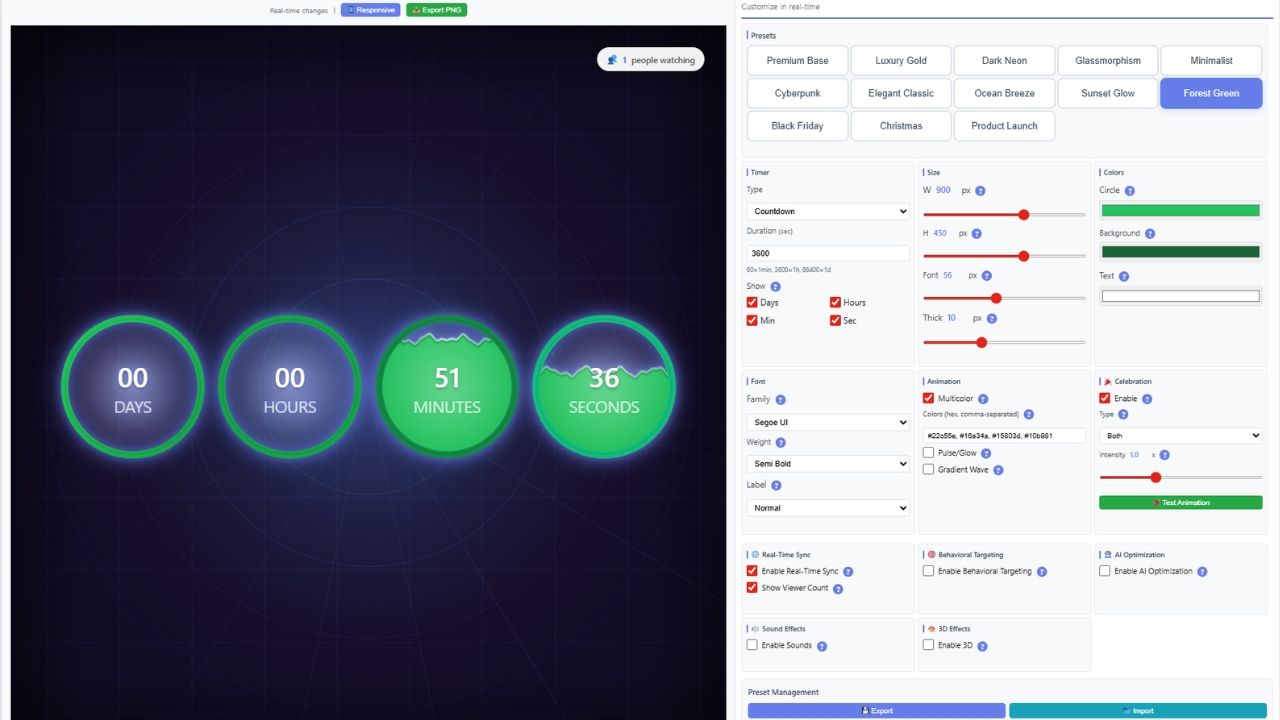Uncheck the Hours checkbox
1280x720 pixels.
tap(835, 302)
